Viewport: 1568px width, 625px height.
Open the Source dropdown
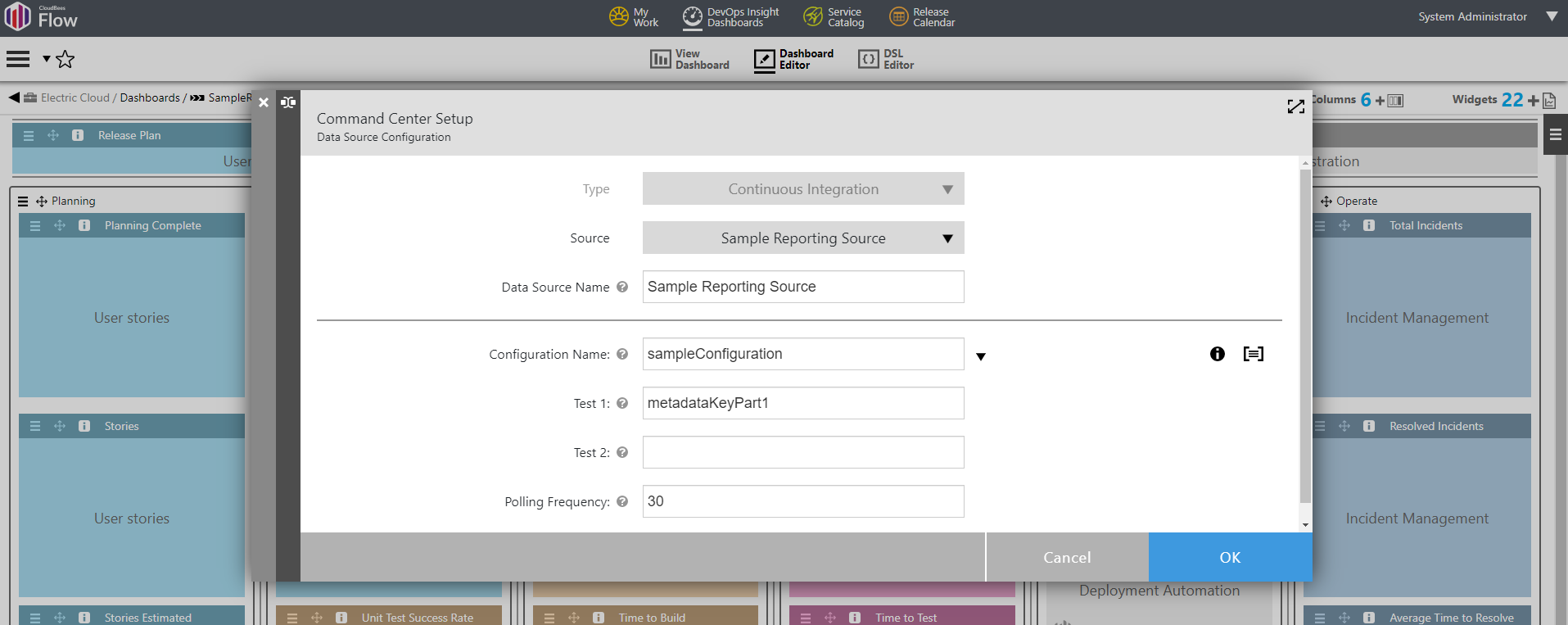(803, 238)
